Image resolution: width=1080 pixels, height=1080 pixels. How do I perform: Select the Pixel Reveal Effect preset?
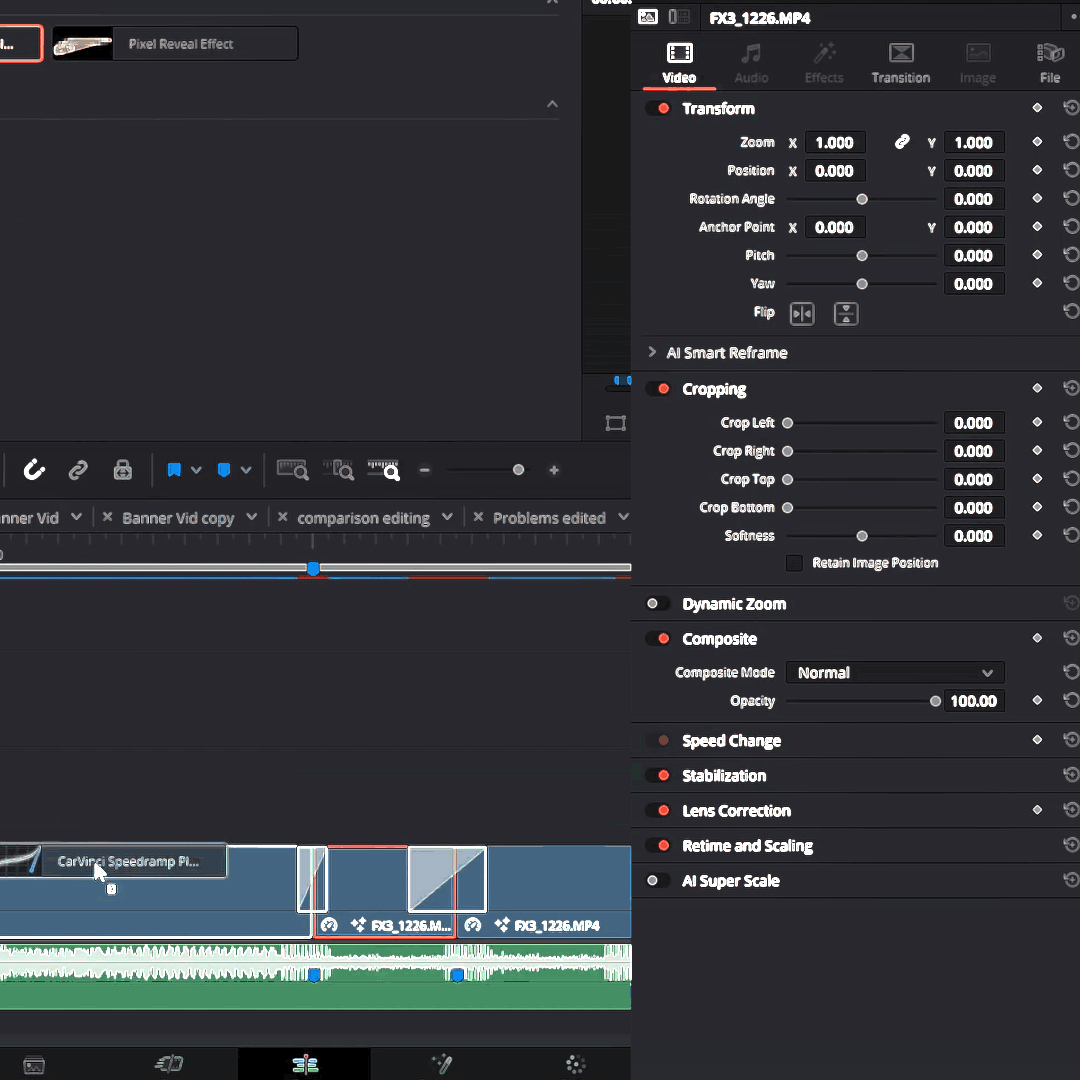tap(175, 43)
